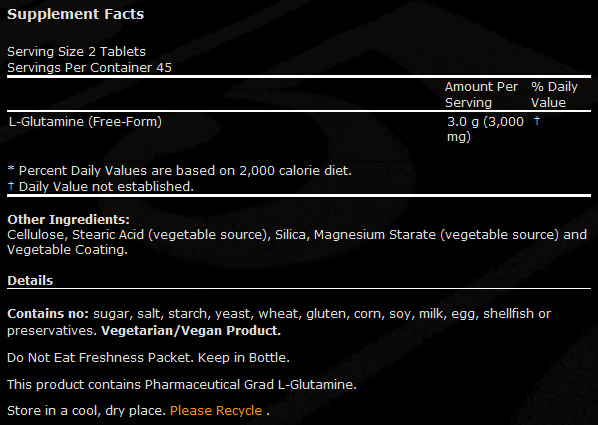Click the Store in a cool, dry place text
The height and width of the screenshot is (425, 598).
tap(86, 411)
